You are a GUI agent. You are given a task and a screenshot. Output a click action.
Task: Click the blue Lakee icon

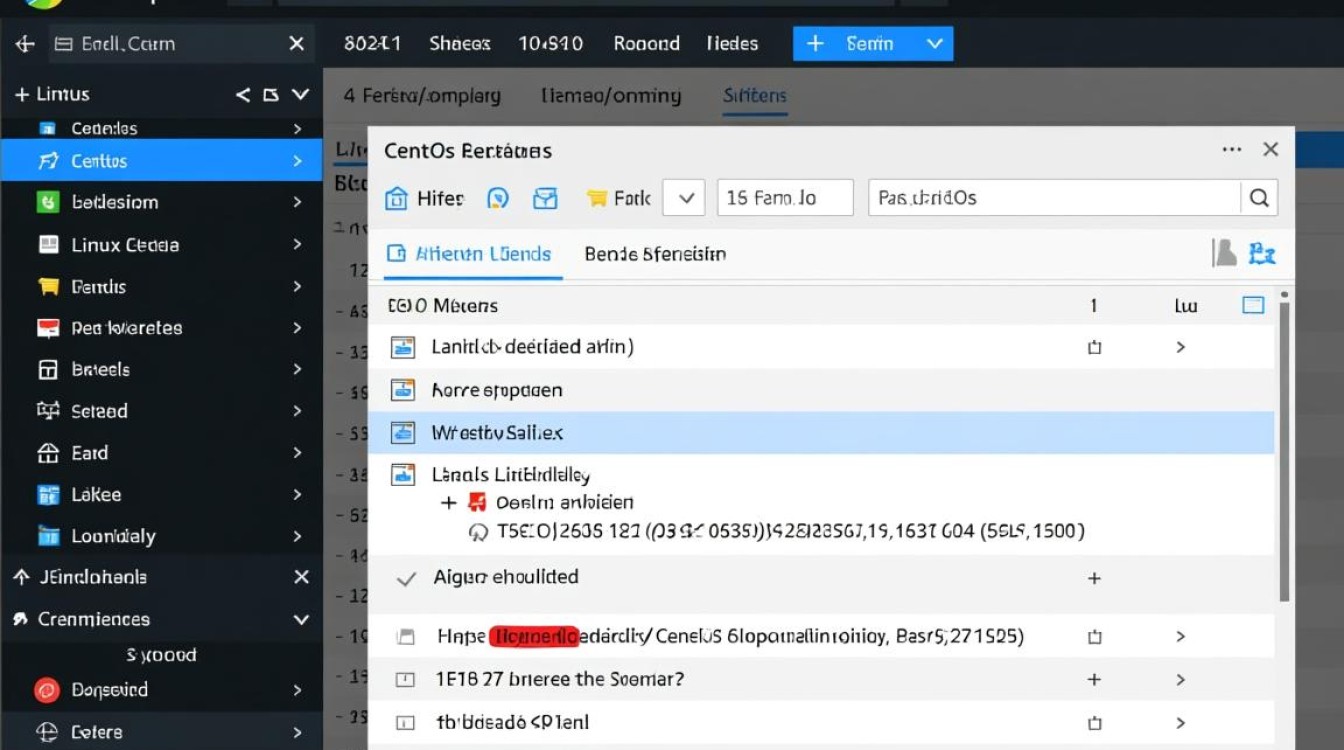coord(48,495)
